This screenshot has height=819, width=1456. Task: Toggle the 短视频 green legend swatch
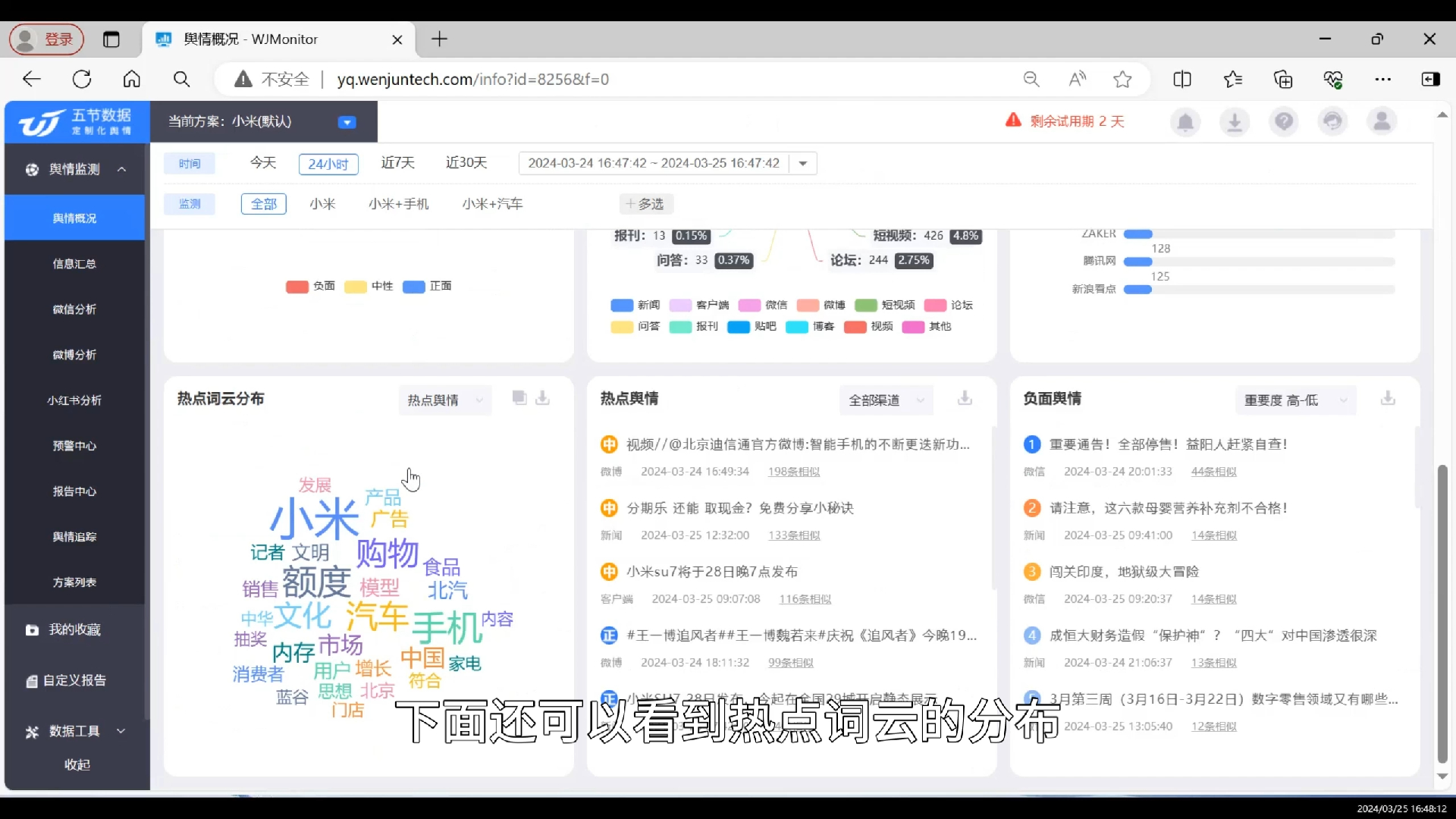865,306
